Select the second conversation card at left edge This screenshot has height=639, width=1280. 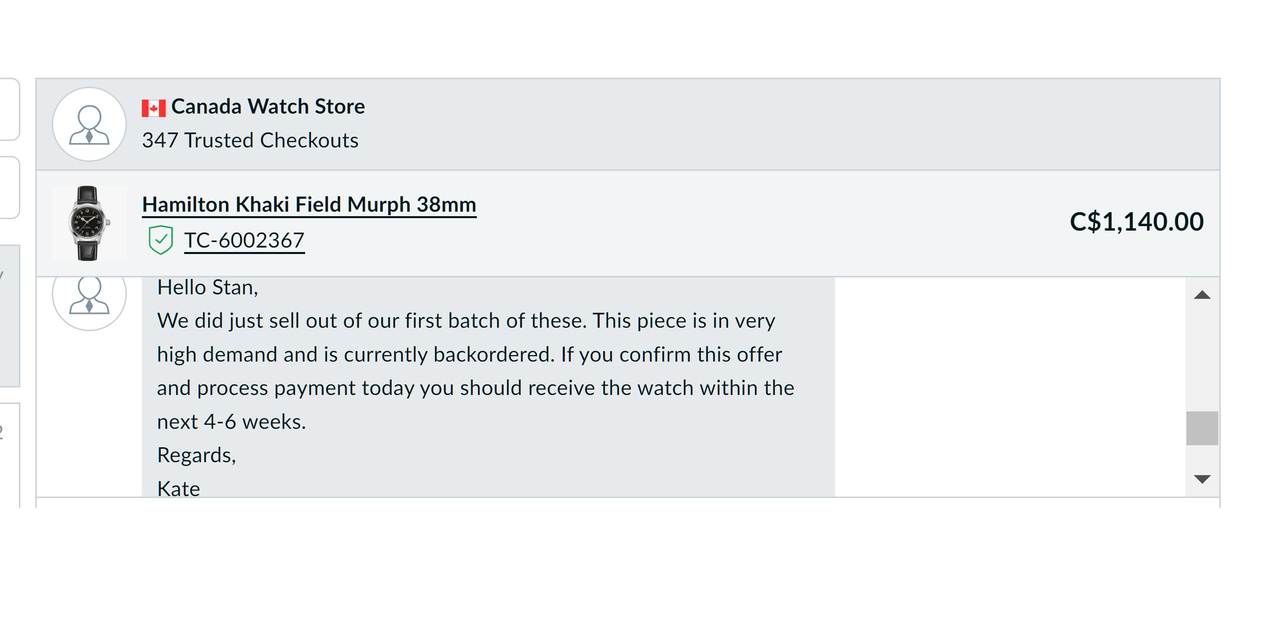coord(9,187)
